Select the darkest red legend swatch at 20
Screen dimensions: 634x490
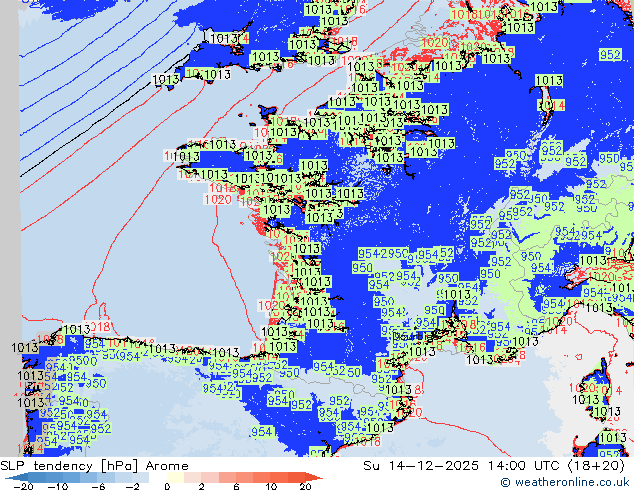click(313, 478)
